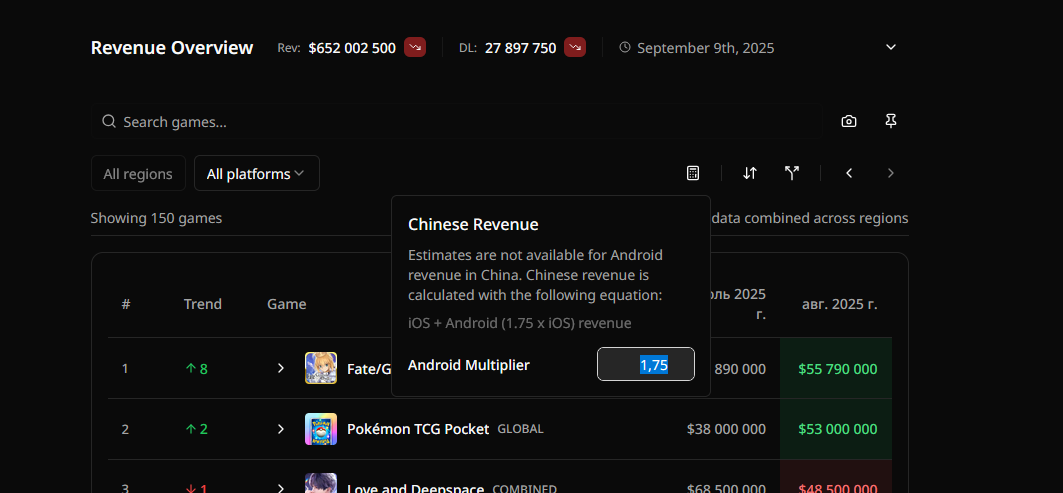This screenshot has width=1063, height=493.
Task: Click the trend up 2 indicator
Action: [x=196, y=429]
